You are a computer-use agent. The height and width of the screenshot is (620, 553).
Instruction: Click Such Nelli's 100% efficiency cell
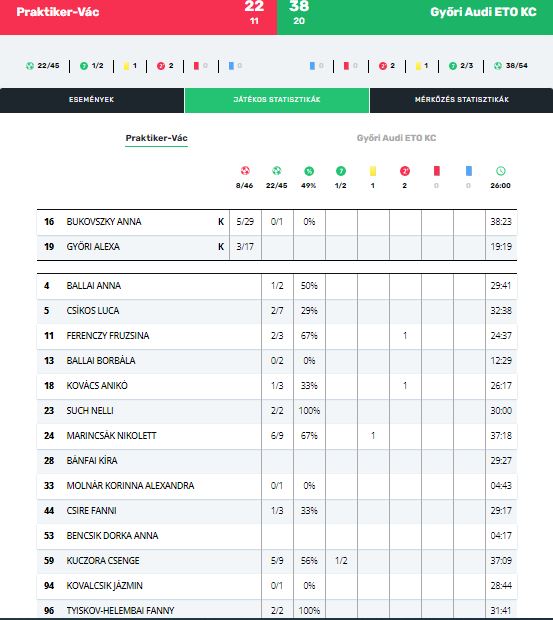(309, 410)
